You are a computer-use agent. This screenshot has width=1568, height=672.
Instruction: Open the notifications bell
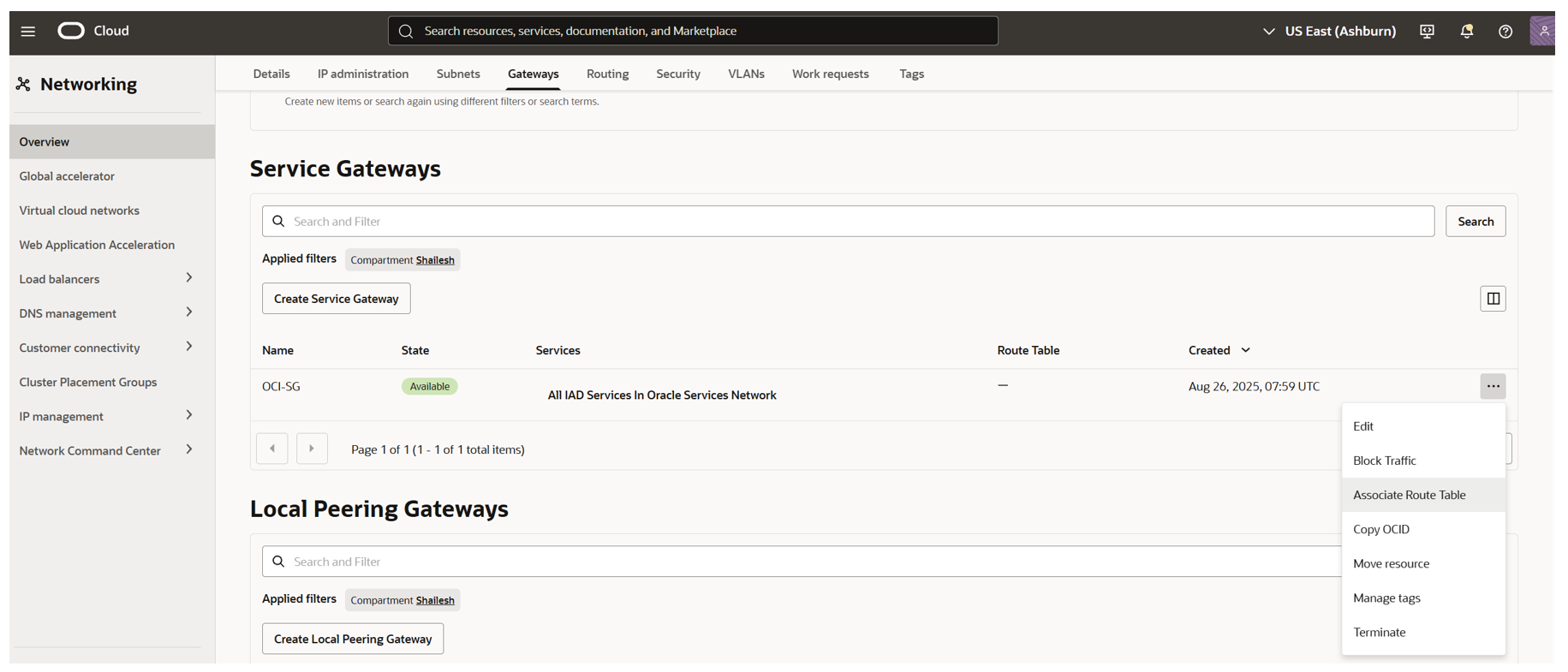coord(1466,32)
